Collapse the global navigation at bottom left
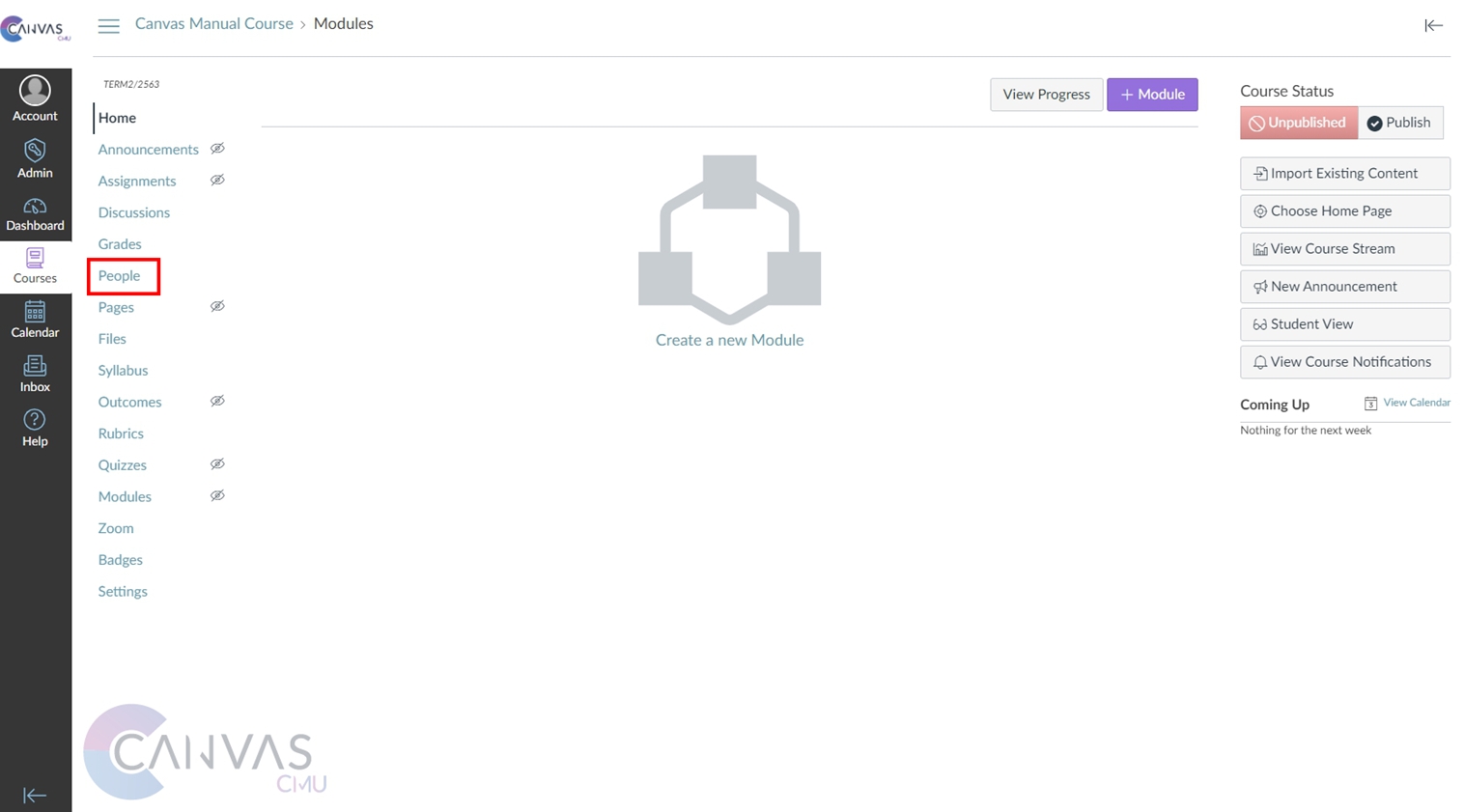Viewport: 1464px width, 812px height. click(35, 795)
